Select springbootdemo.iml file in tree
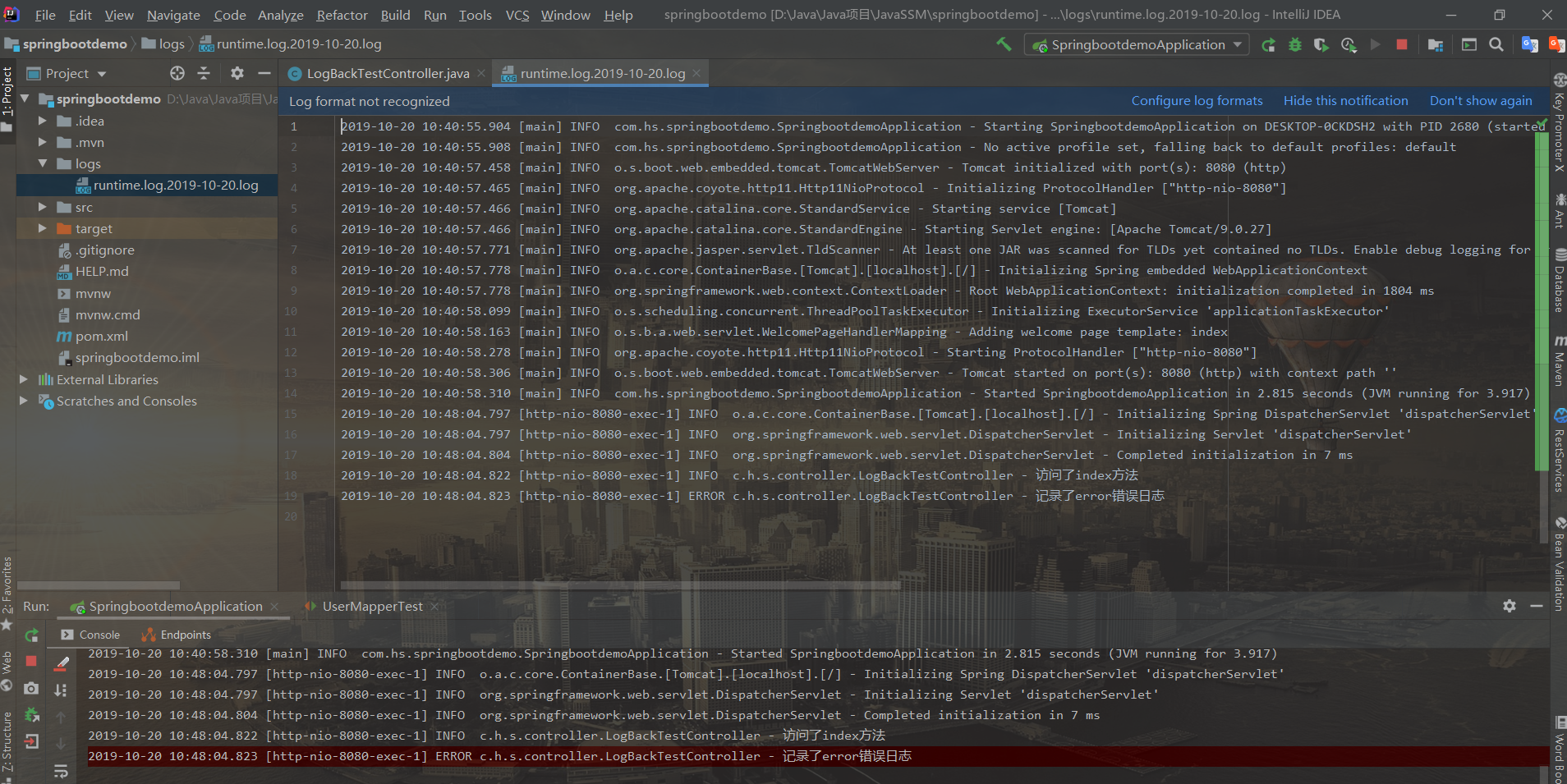Image resolution: width=1567 pixels, height=784 pixels. click(x=136, y=357)
